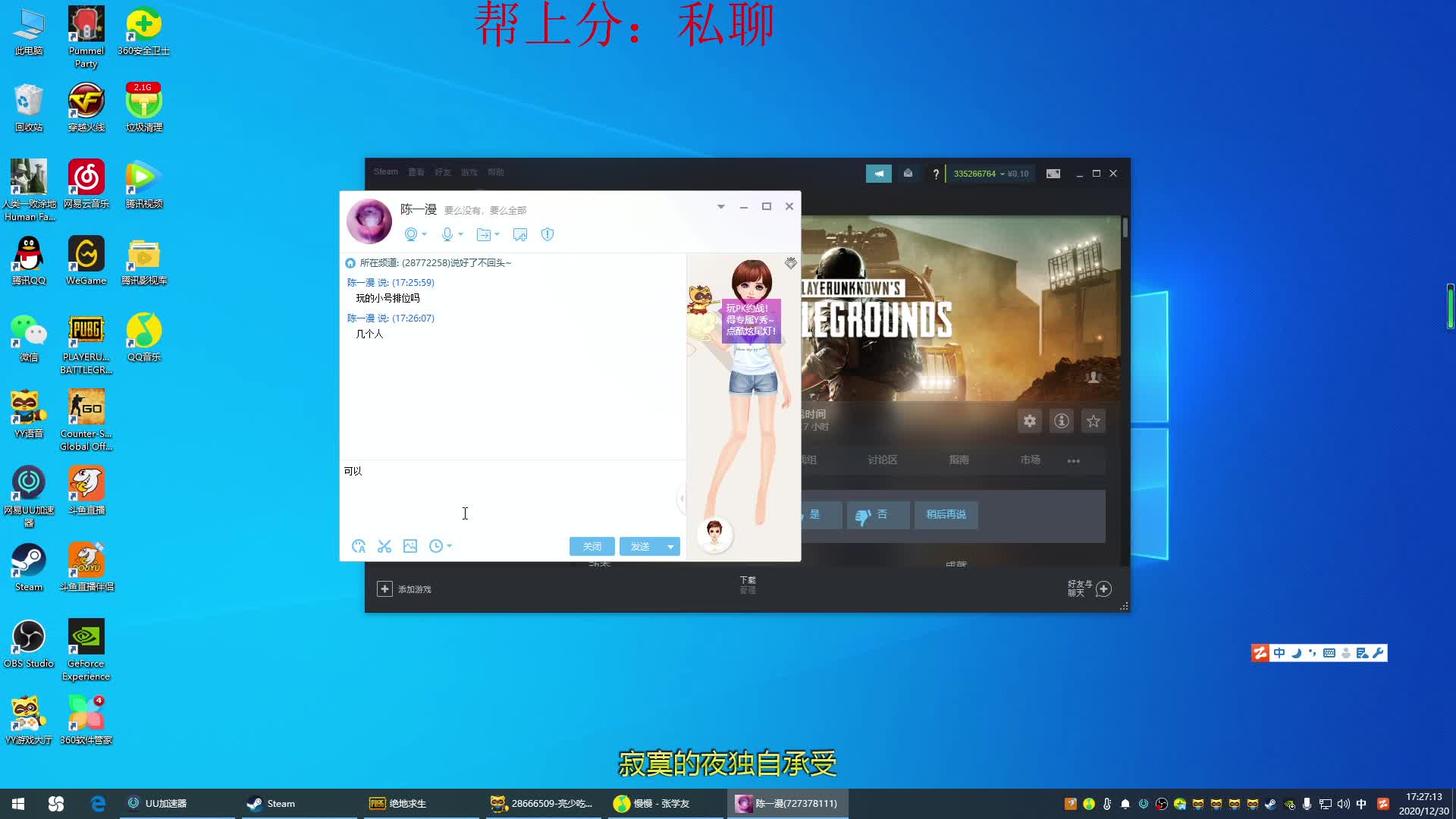Image resolution: width=1456 pixels, height=819 pixels.
Task: Open the 市场 tab in Steam
Action: point(1031,460)
